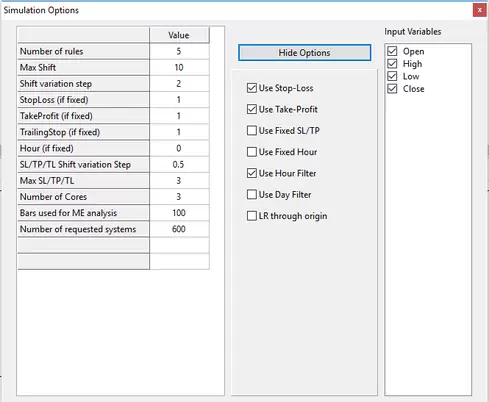Check LR through origin box

[x=252, y=216]
